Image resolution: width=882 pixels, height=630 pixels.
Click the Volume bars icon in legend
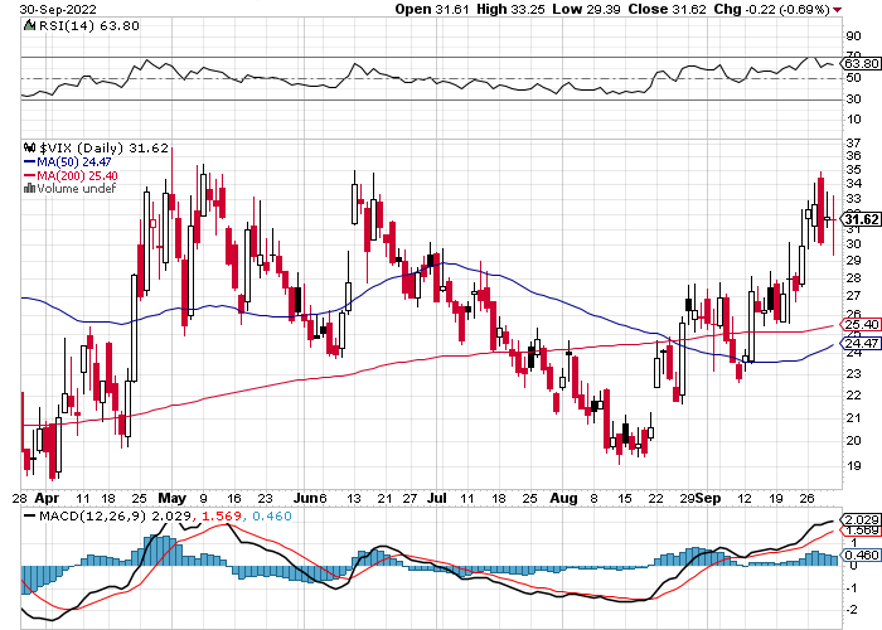tap(29, 187)
